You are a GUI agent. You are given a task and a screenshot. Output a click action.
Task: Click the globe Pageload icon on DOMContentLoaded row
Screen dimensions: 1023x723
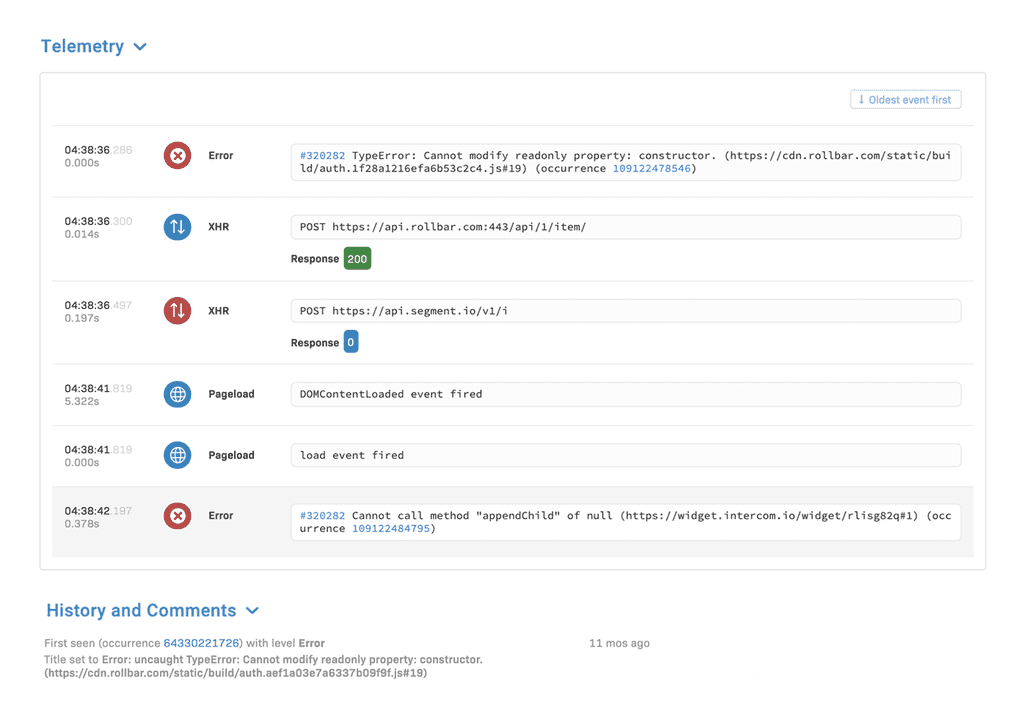(x=177, y=394)
